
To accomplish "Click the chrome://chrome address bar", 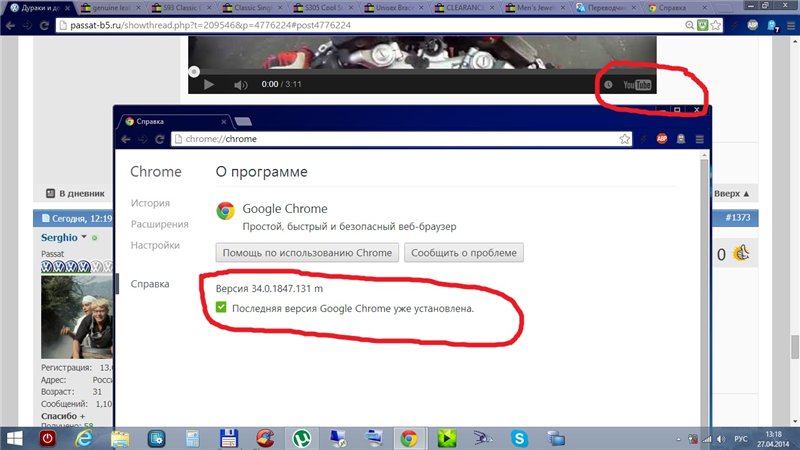I will (390, 139).
